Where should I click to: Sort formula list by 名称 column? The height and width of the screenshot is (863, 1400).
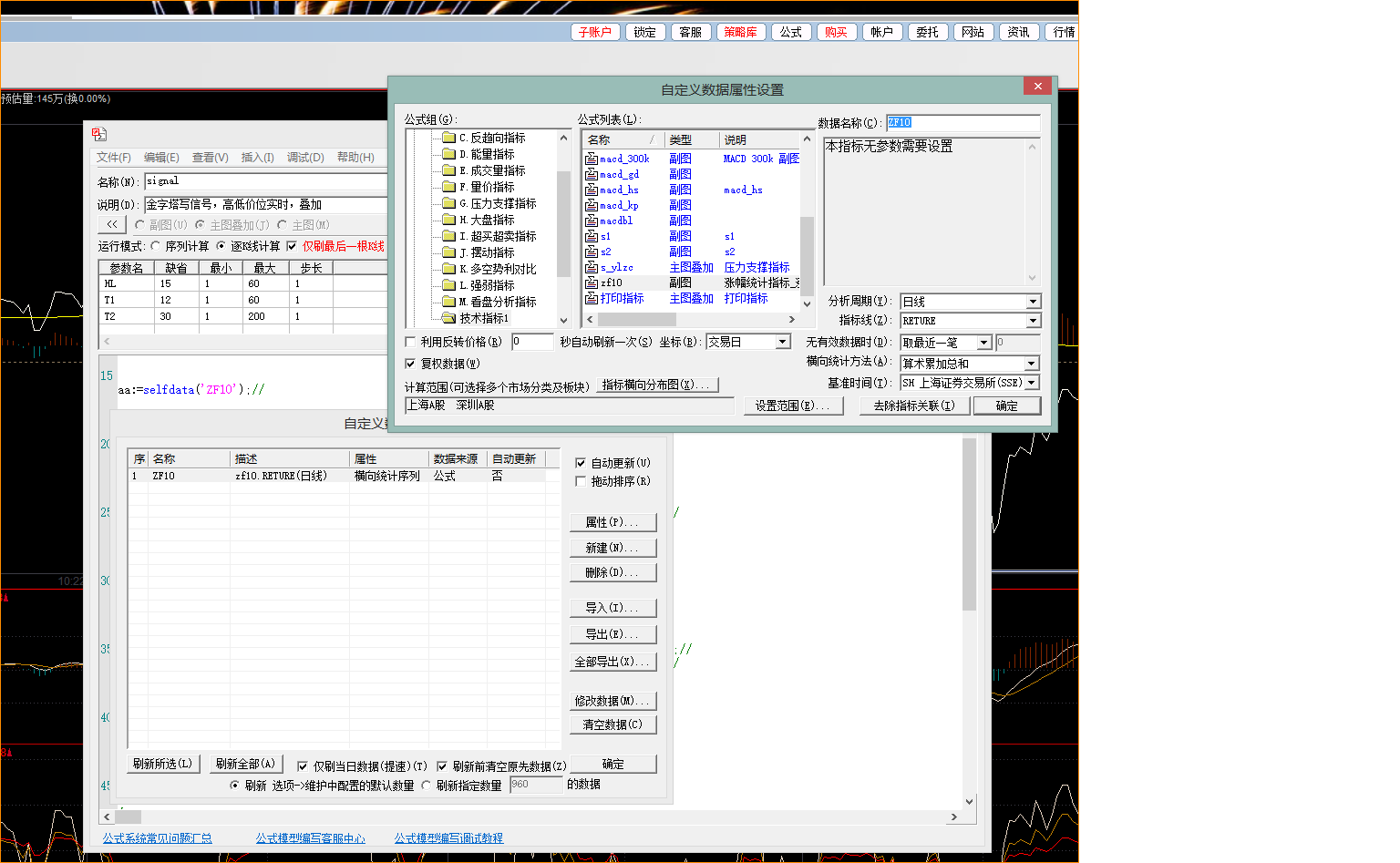pos(623,139)
